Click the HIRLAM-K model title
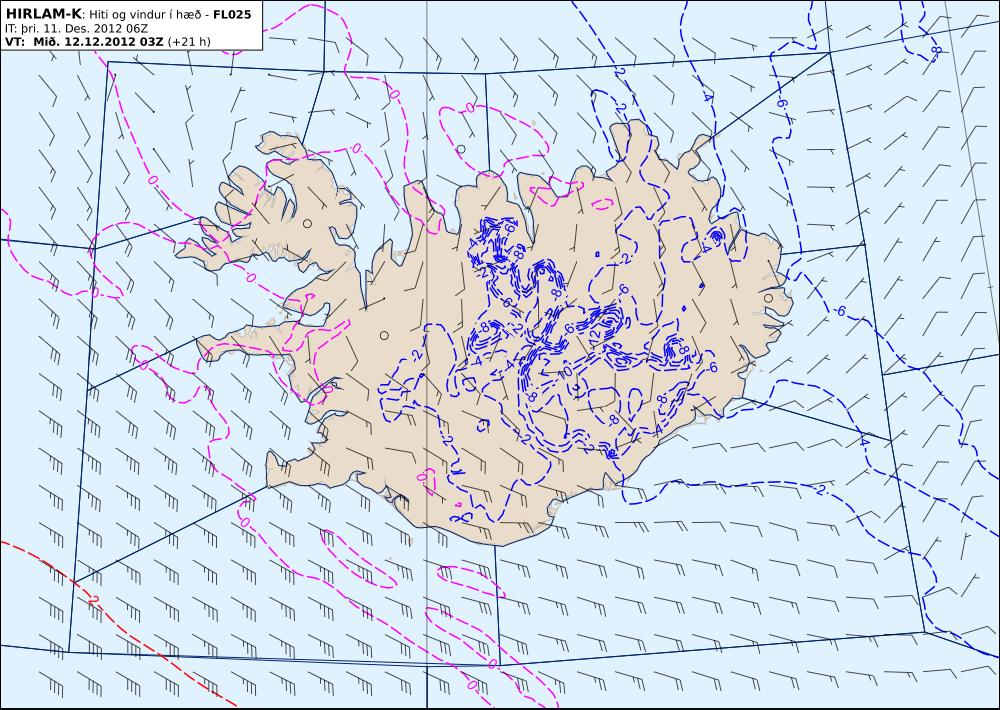Viewport: 1000px width, 710px height. tap(43, 13)
